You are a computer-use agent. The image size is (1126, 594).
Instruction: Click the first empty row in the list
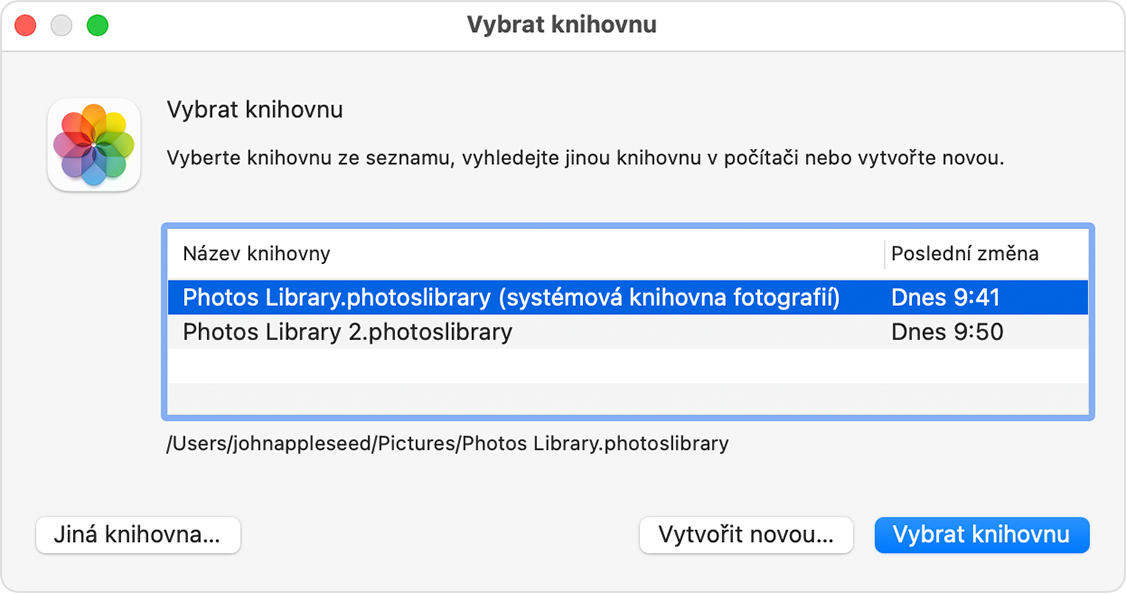point(627,365)
